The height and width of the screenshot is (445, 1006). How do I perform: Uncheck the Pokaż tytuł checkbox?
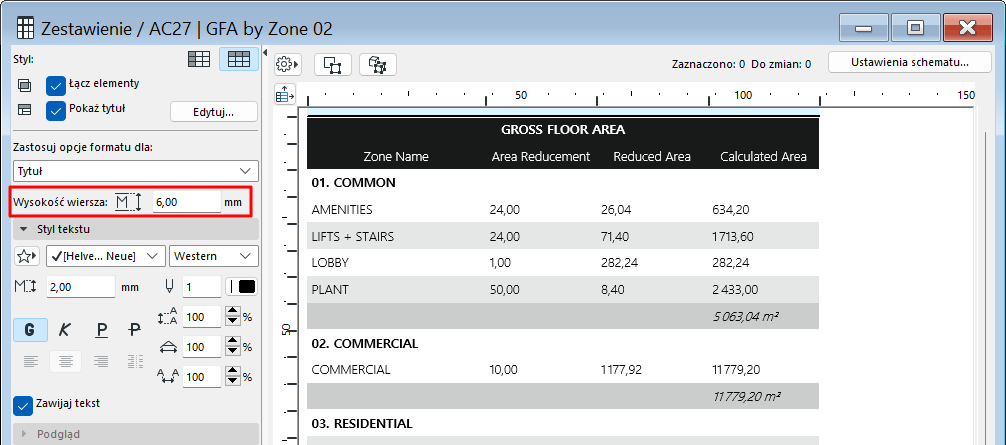56,109
